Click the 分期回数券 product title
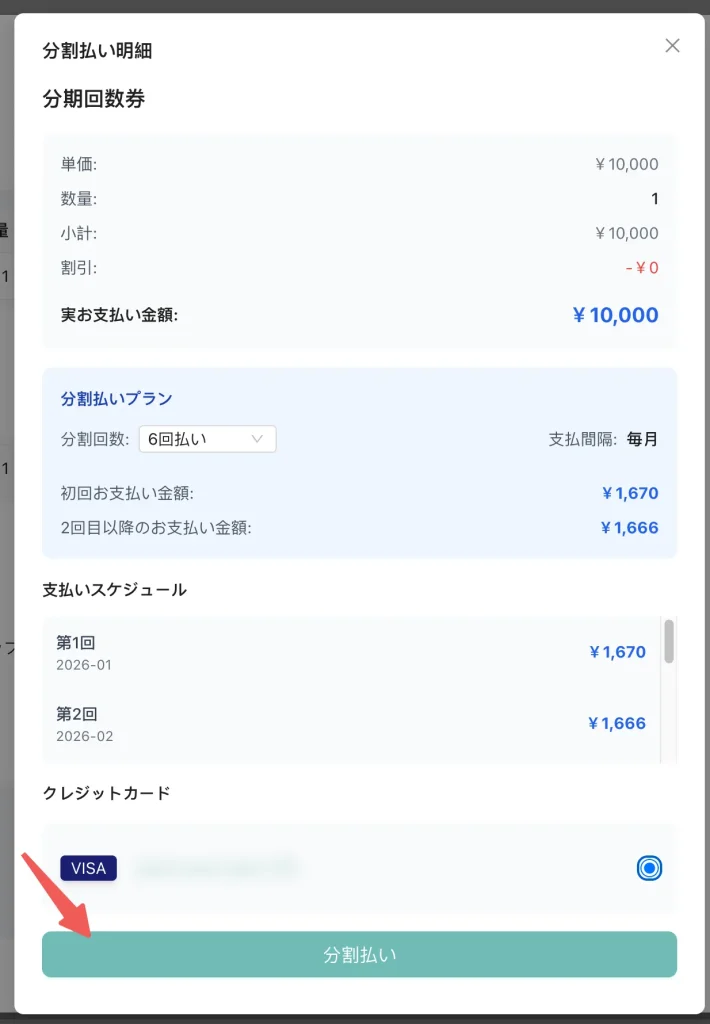The height and width of the screenshot is (1024, 710). coord(94,99)
